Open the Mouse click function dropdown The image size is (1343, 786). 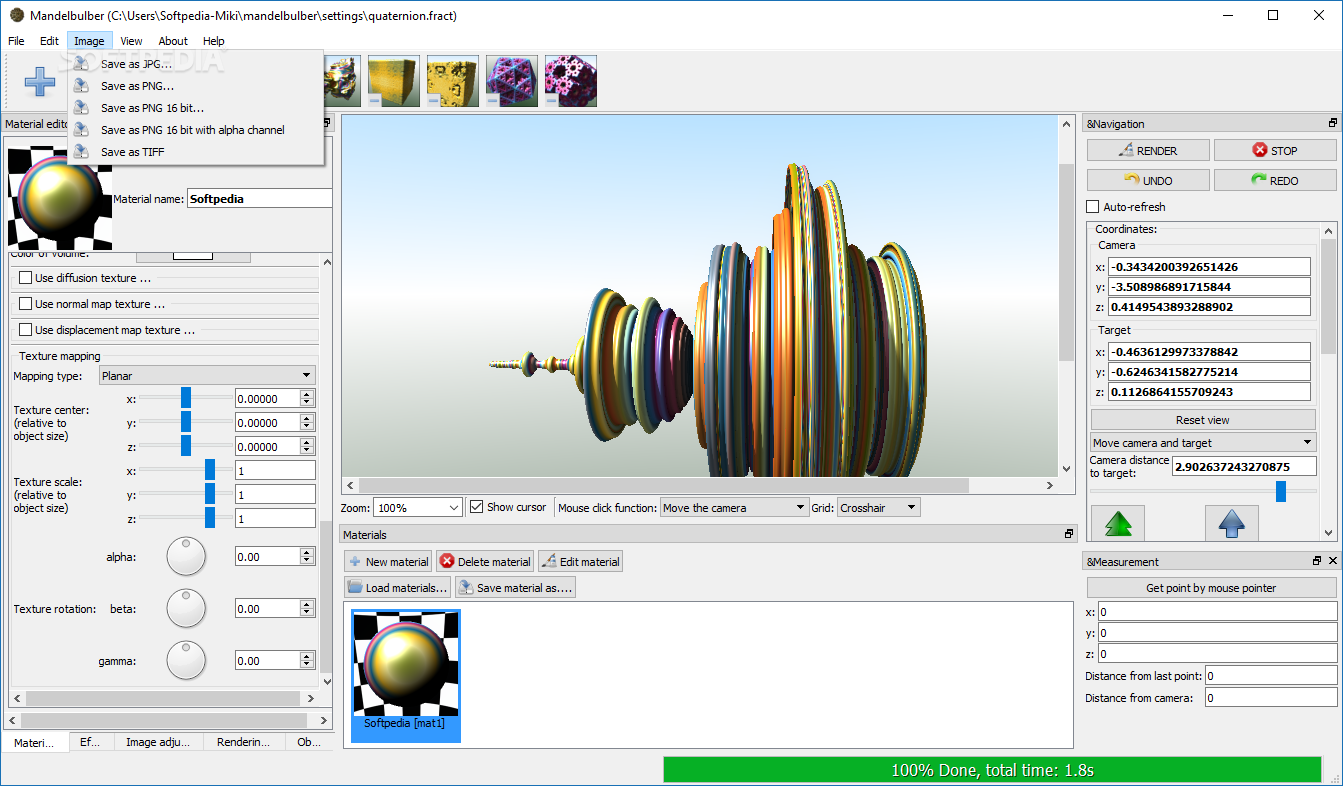pyautogui.click(x=734, y=508)
